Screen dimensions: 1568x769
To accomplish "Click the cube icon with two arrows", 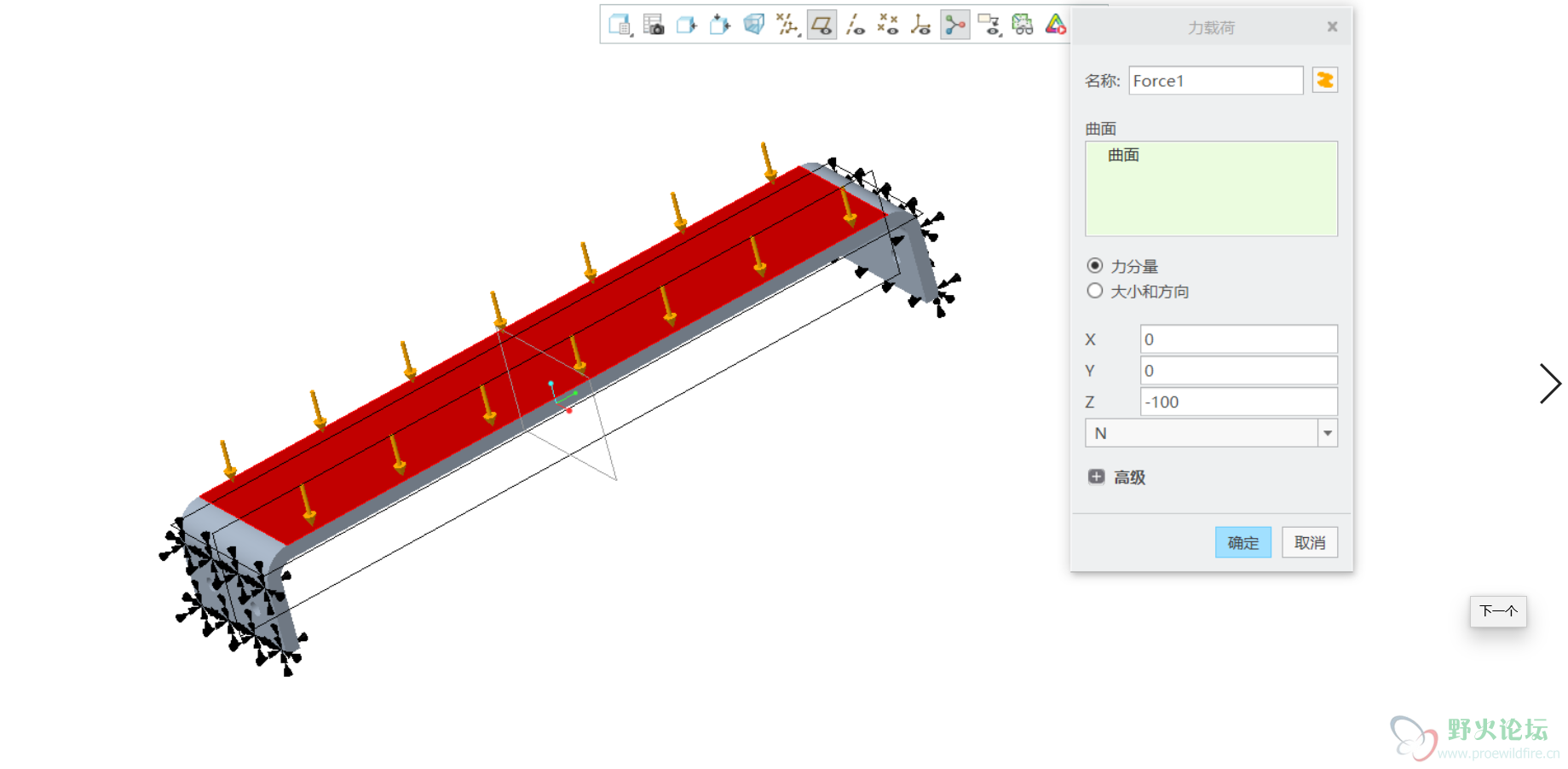I will [720, 25].
